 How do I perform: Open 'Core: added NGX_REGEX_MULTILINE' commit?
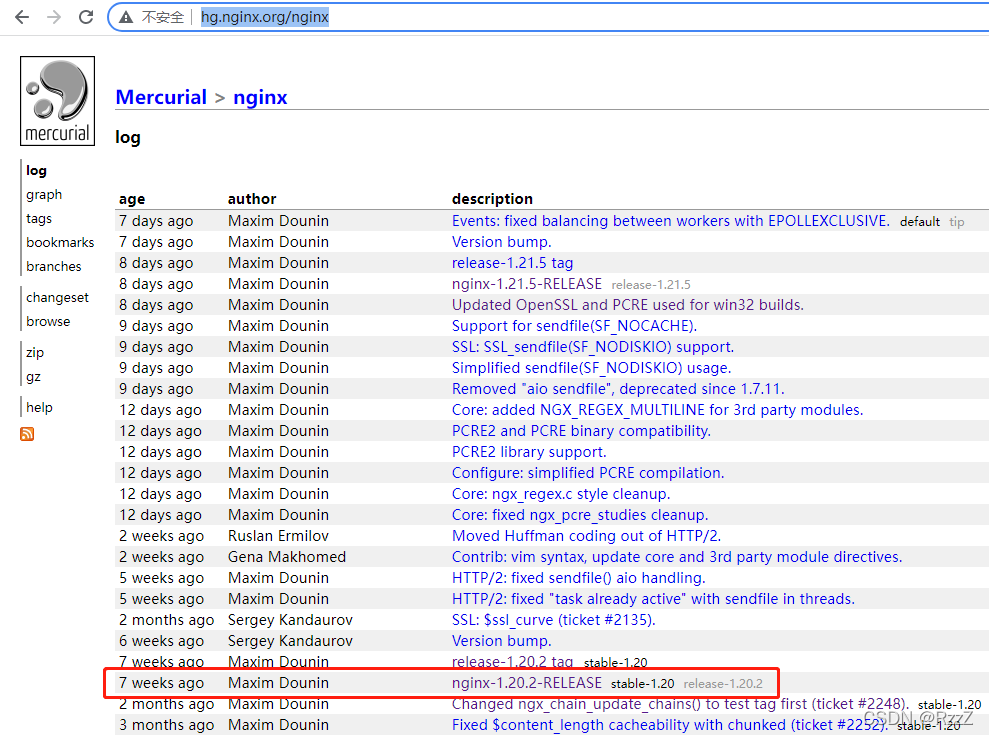tap(657, 409)
